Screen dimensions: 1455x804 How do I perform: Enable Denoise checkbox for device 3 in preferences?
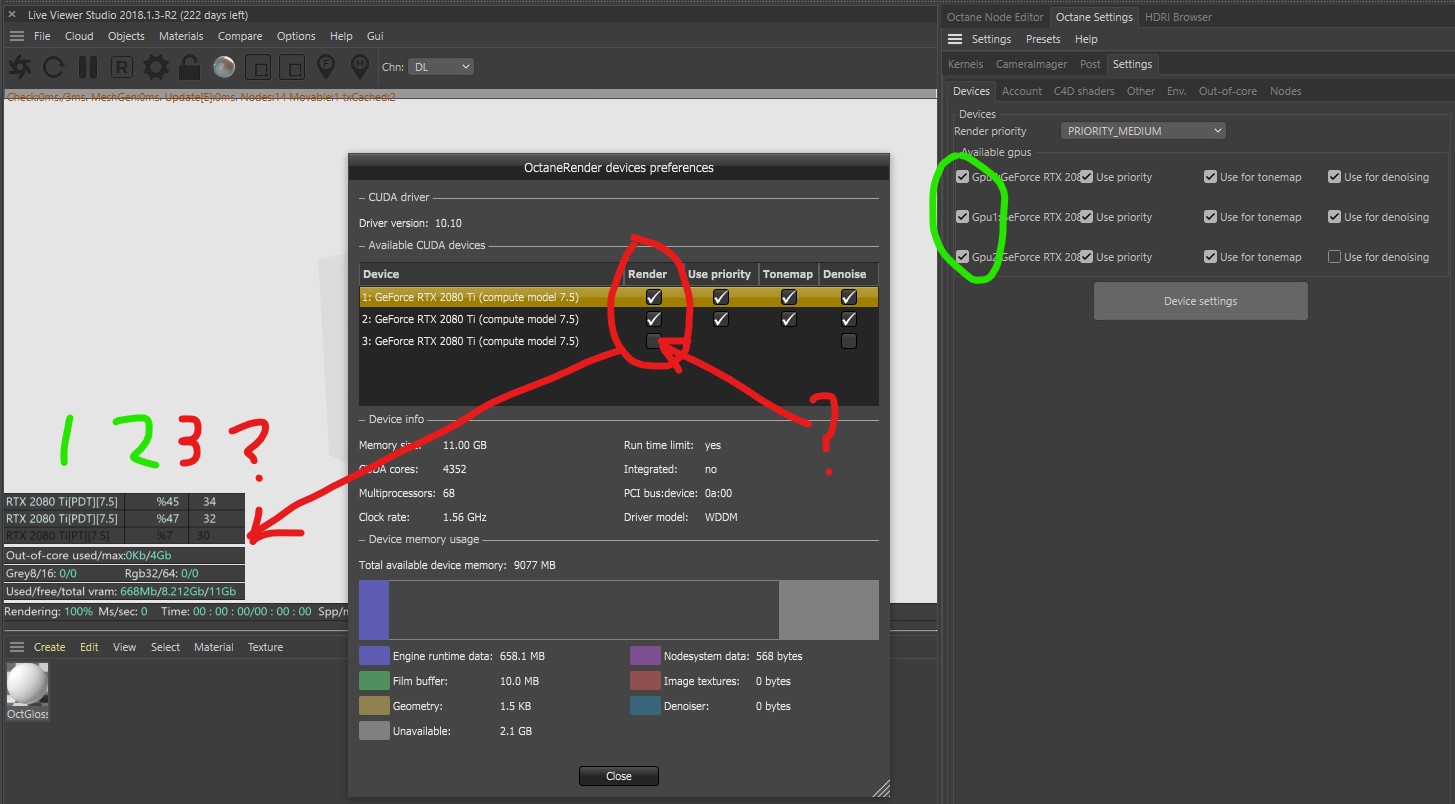pyautogui.click(x=849, y=341)
